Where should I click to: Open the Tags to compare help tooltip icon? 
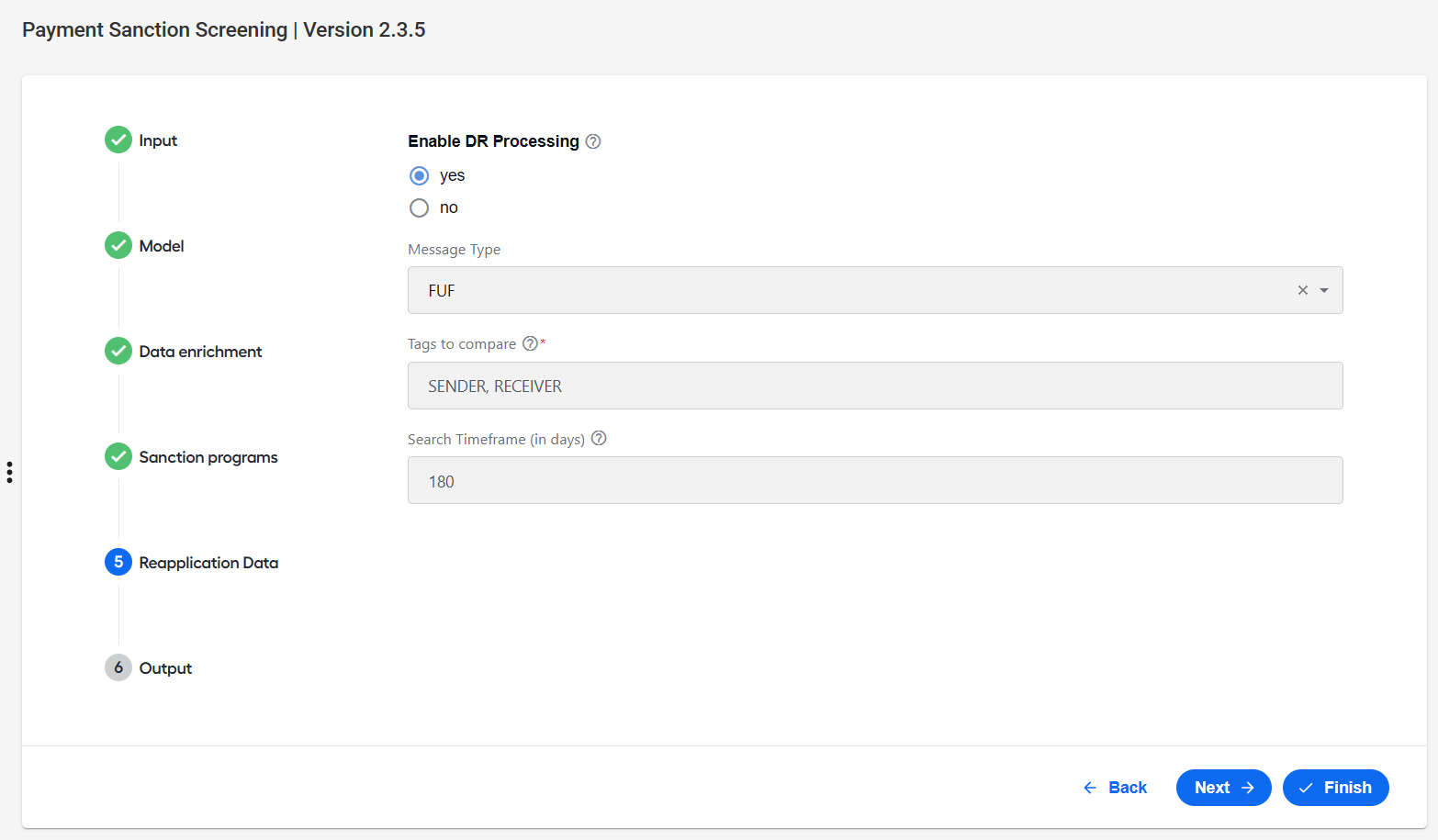coord(530,343)
